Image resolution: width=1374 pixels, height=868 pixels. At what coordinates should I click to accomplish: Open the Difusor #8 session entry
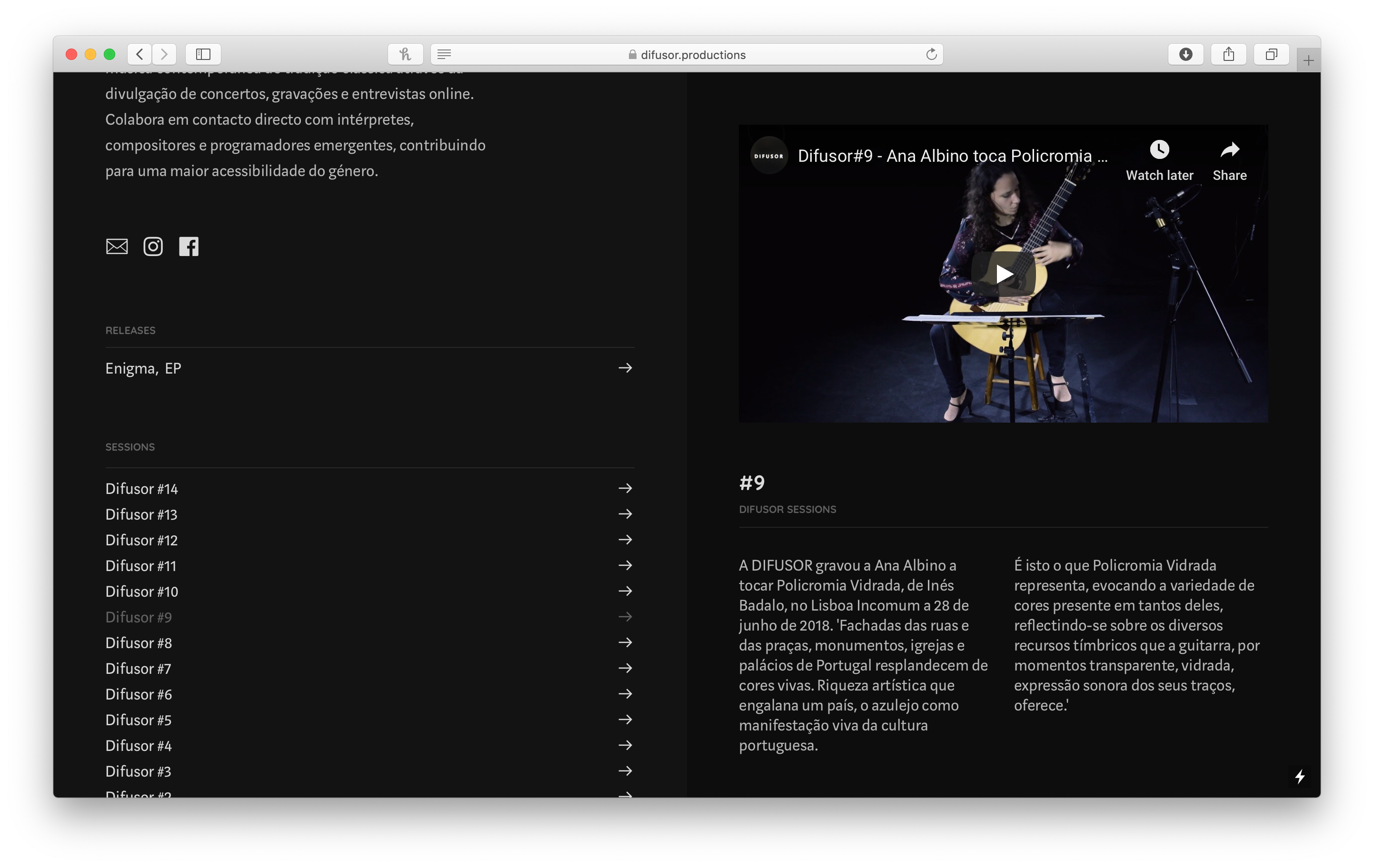pos(139,643)
